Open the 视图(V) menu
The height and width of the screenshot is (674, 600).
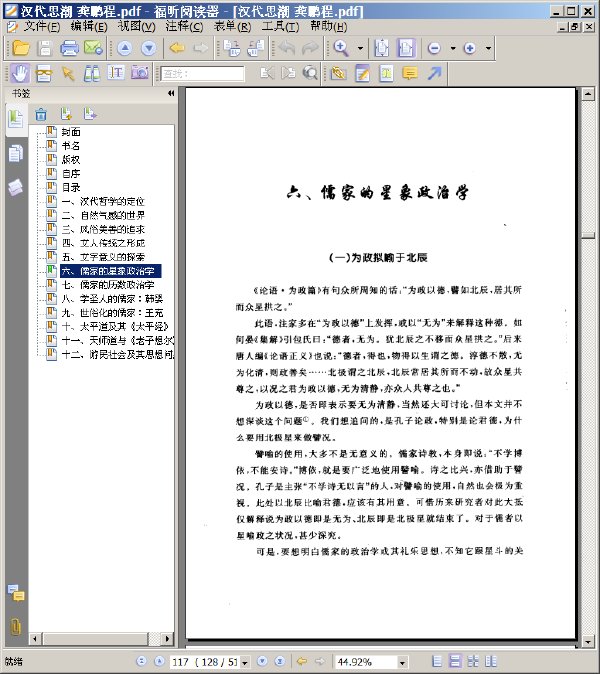tap(137, 27)
